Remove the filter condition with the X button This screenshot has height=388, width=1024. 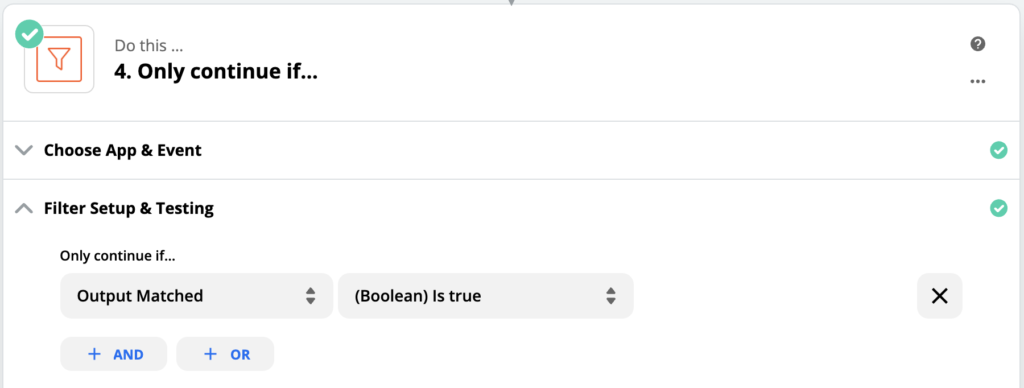tap(940, 296)
